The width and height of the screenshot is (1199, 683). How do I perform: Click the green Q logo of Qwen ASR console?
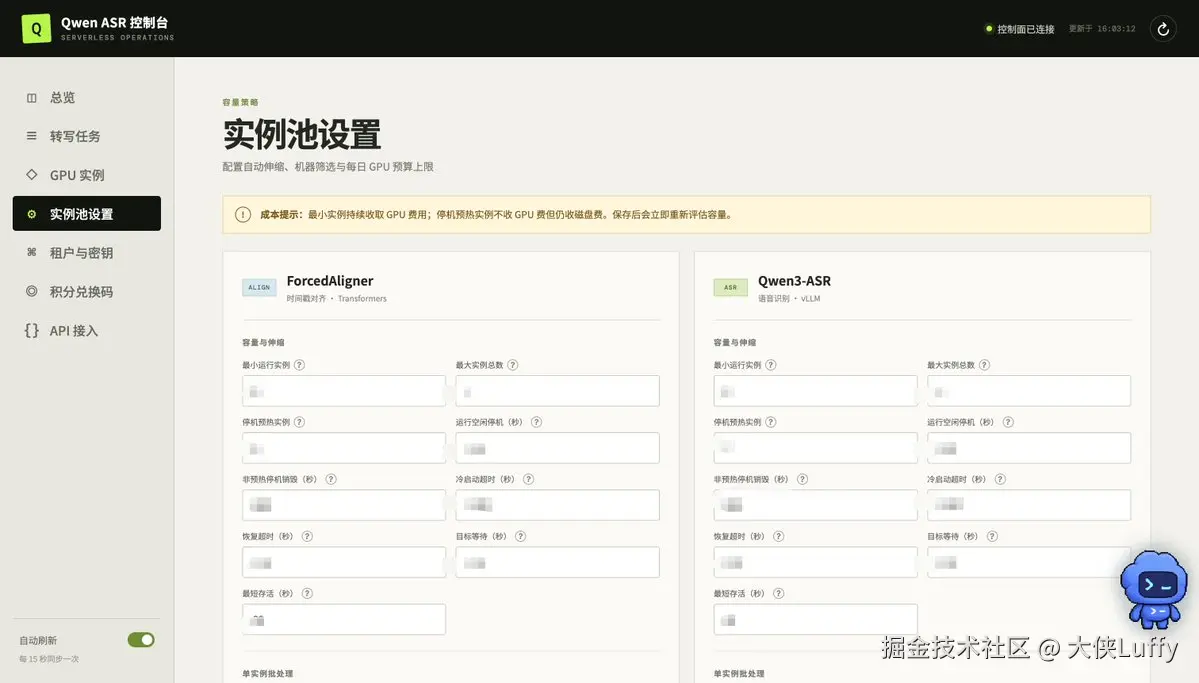tap(36, 28)
